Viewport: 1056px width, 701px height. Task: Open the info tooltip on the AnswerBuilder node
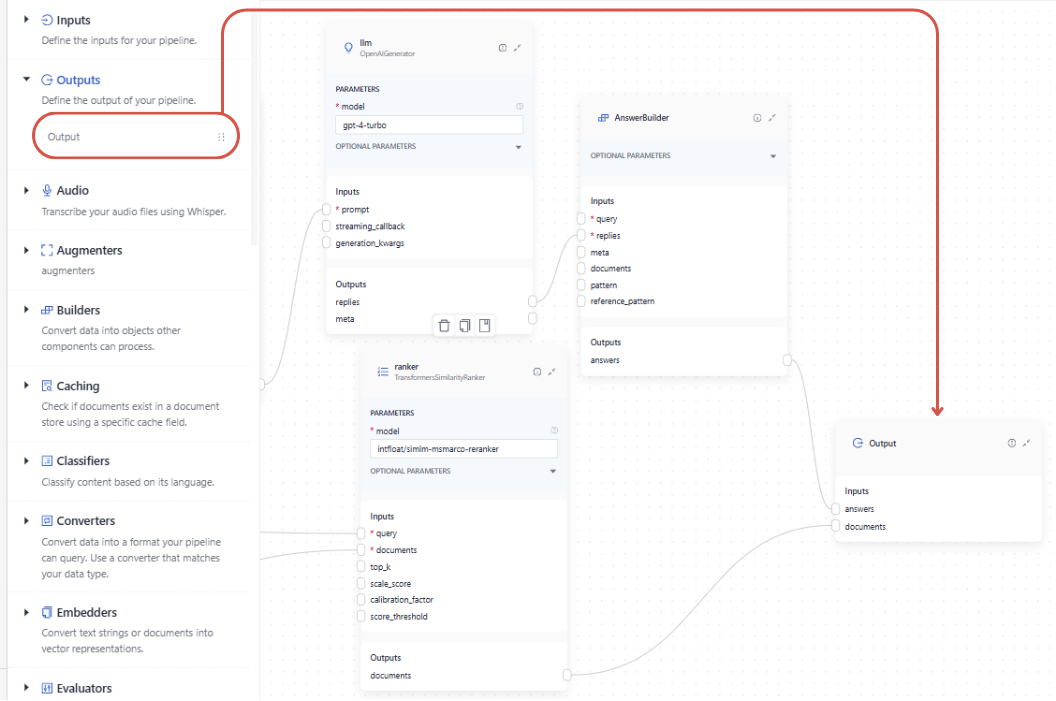[x=758, y=117]
